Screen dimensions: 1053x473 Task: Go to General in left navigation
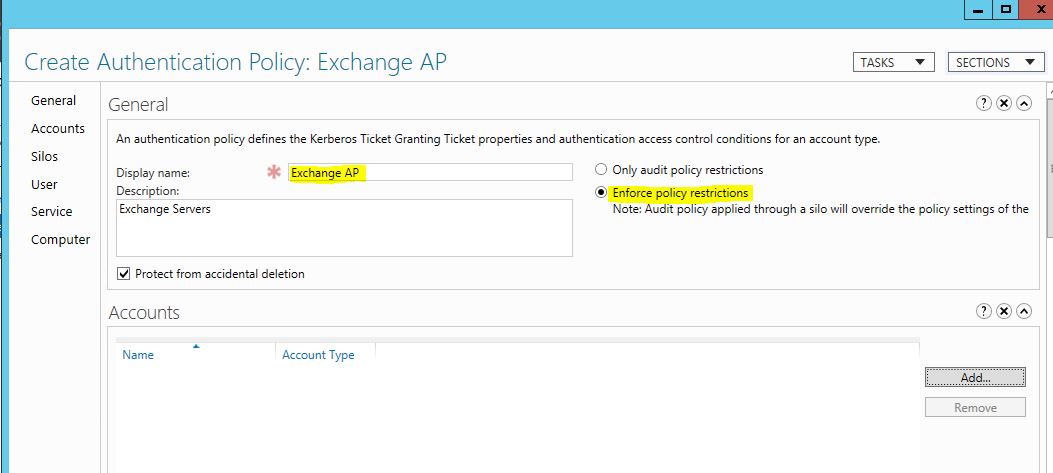53,101
